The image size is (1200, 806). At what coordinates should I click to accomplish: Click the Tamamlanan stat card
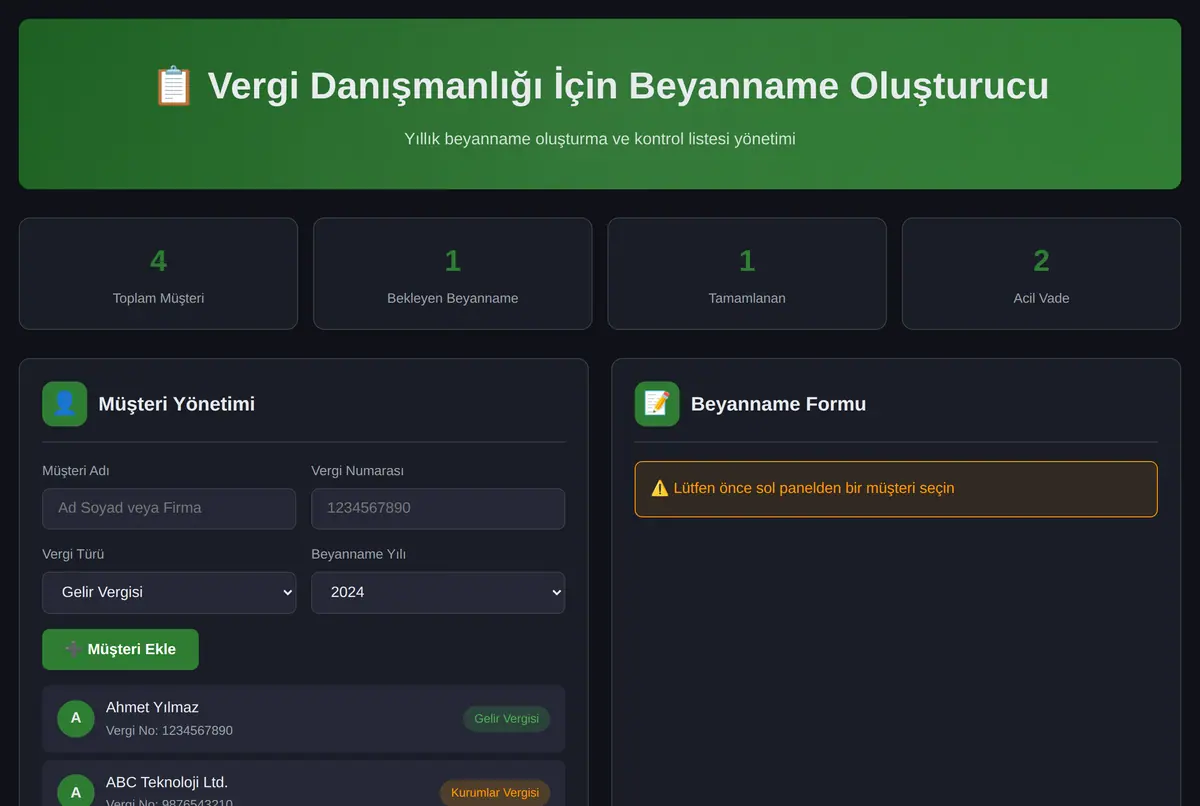point(747,273)
